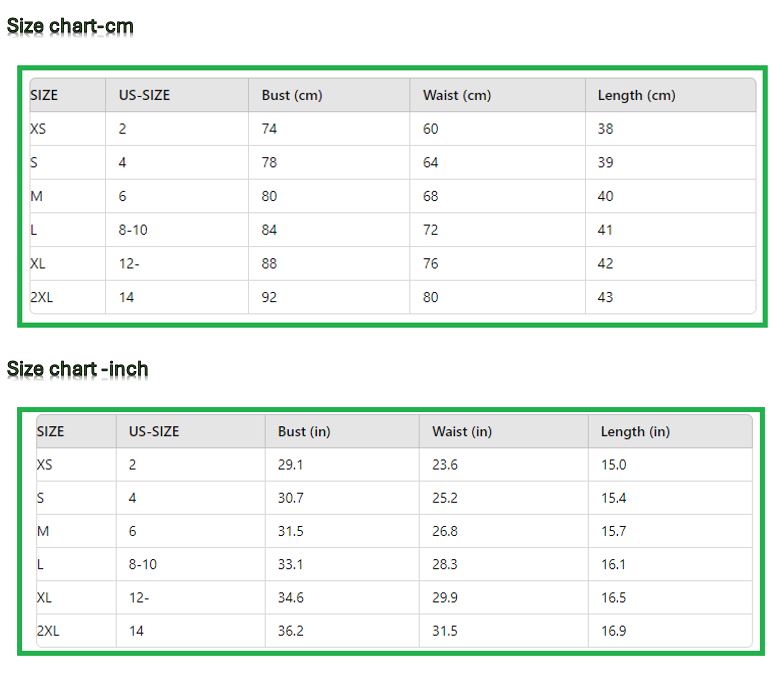Click the waist value 25.2 for size S
The image size is (776, 675).
click(x=445, y=498)
